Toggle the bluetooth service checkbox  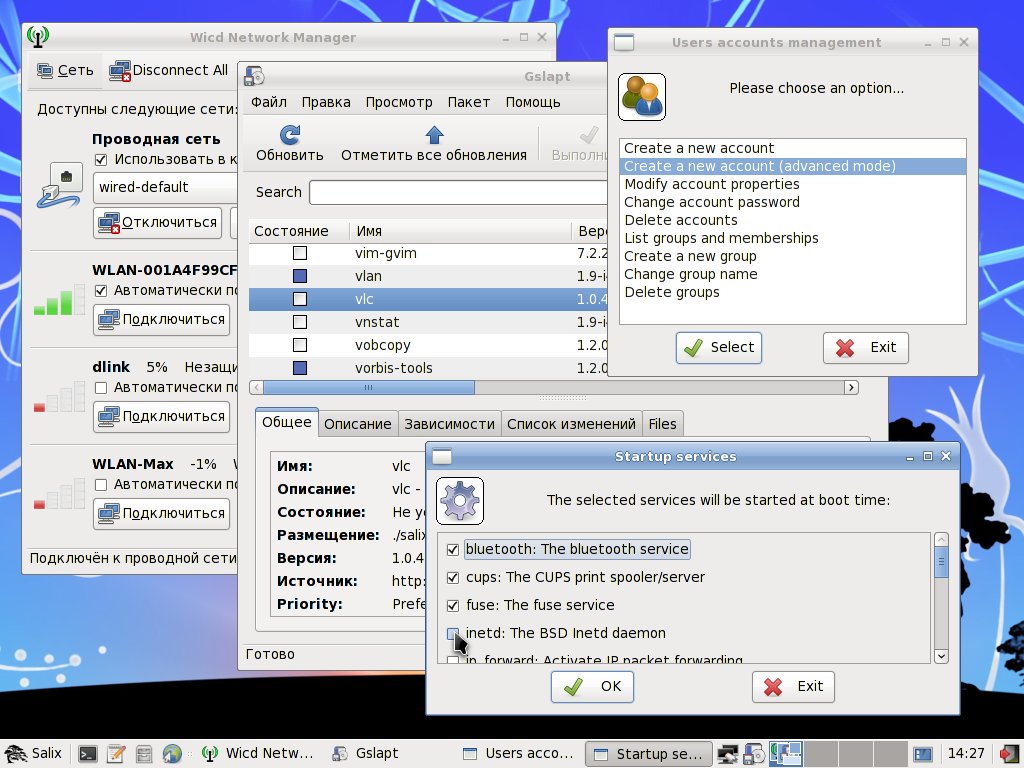tap(453, 550)
